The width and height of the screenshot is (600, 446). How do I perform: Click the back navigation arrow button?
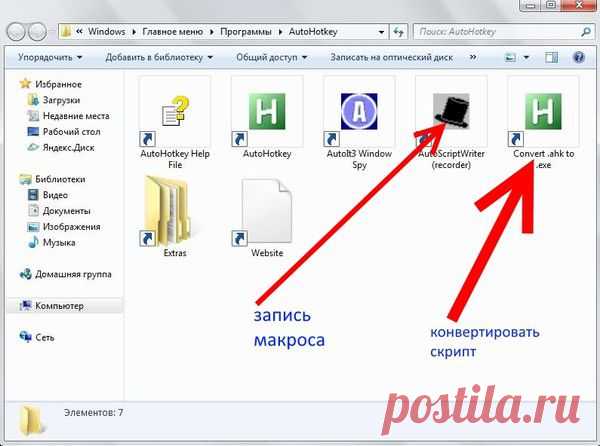point(16,31)
